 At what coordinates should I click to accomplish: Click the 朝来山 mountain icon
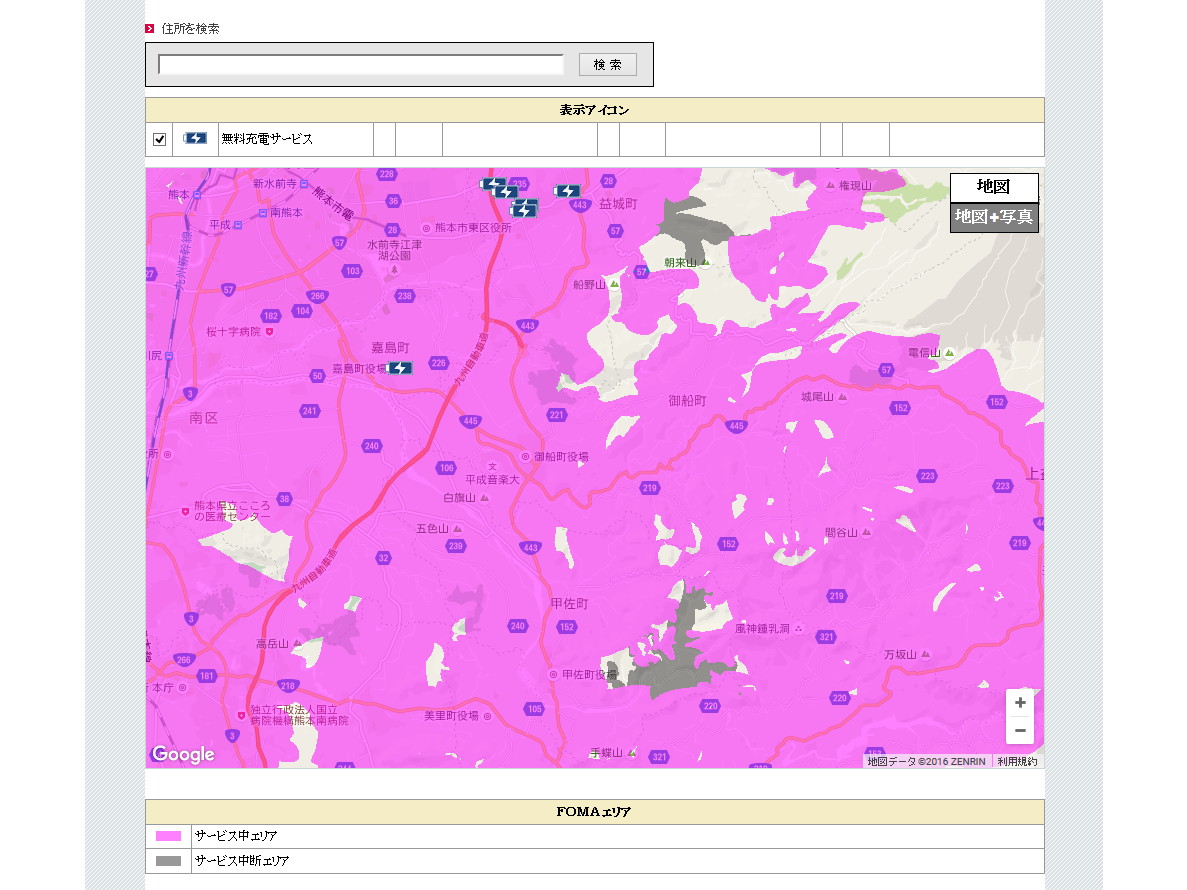705,263
